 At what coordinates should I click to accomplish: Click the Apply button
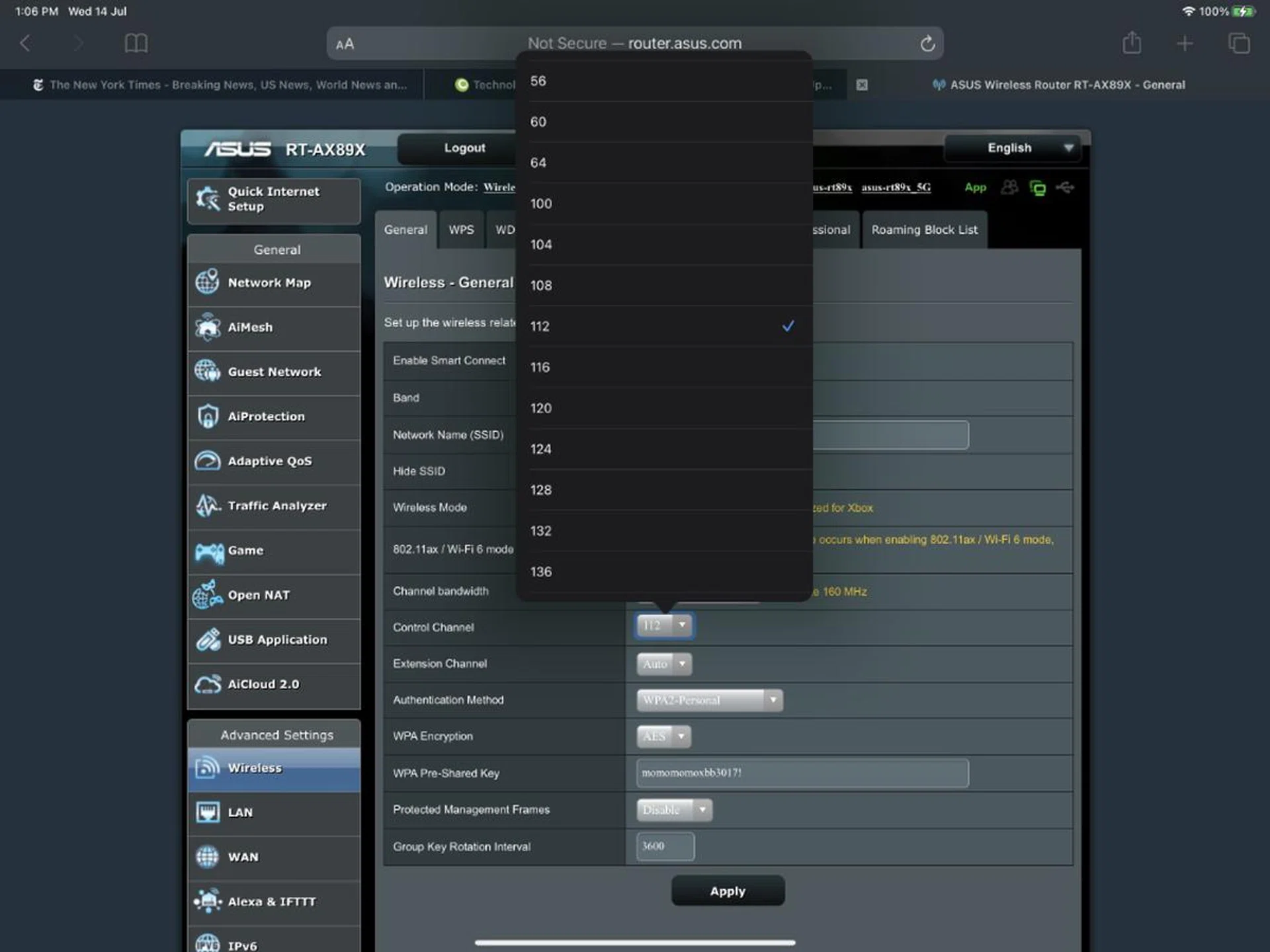pos(728,891)
